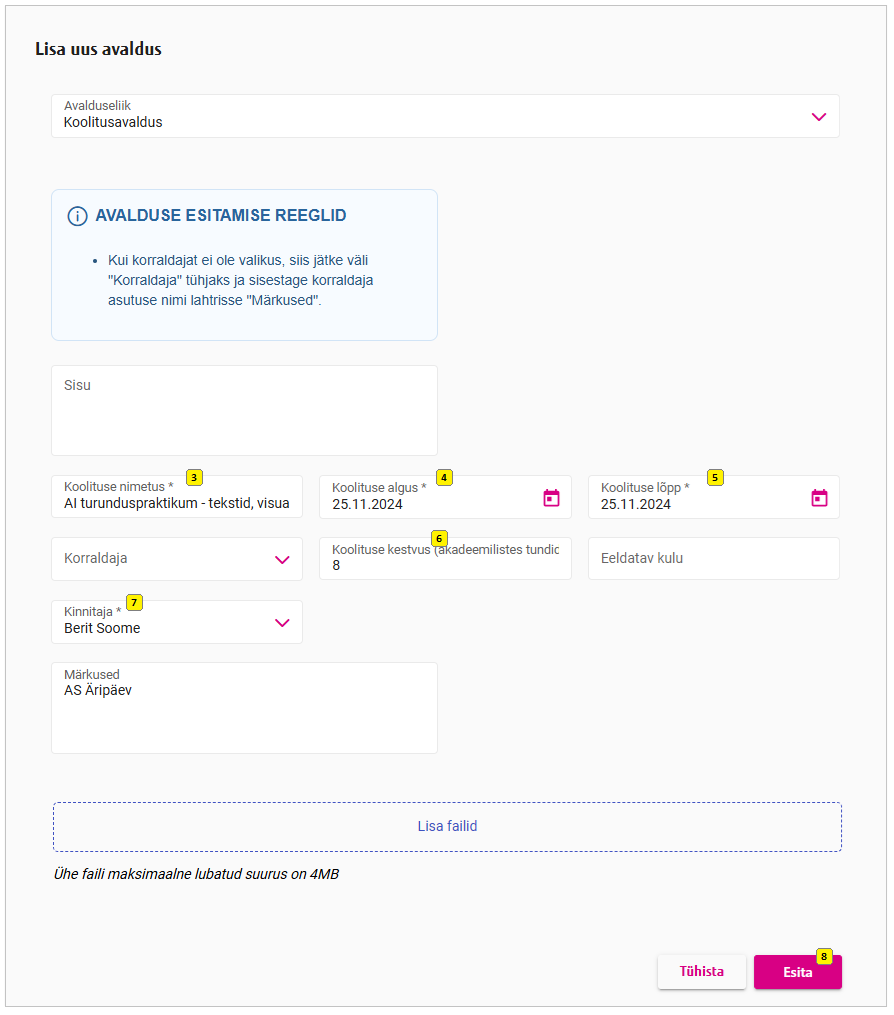The width and height of the screenshot is (894, 1015).
Task: Open the Korraldaja dropdown arrow
Action: 282,560
